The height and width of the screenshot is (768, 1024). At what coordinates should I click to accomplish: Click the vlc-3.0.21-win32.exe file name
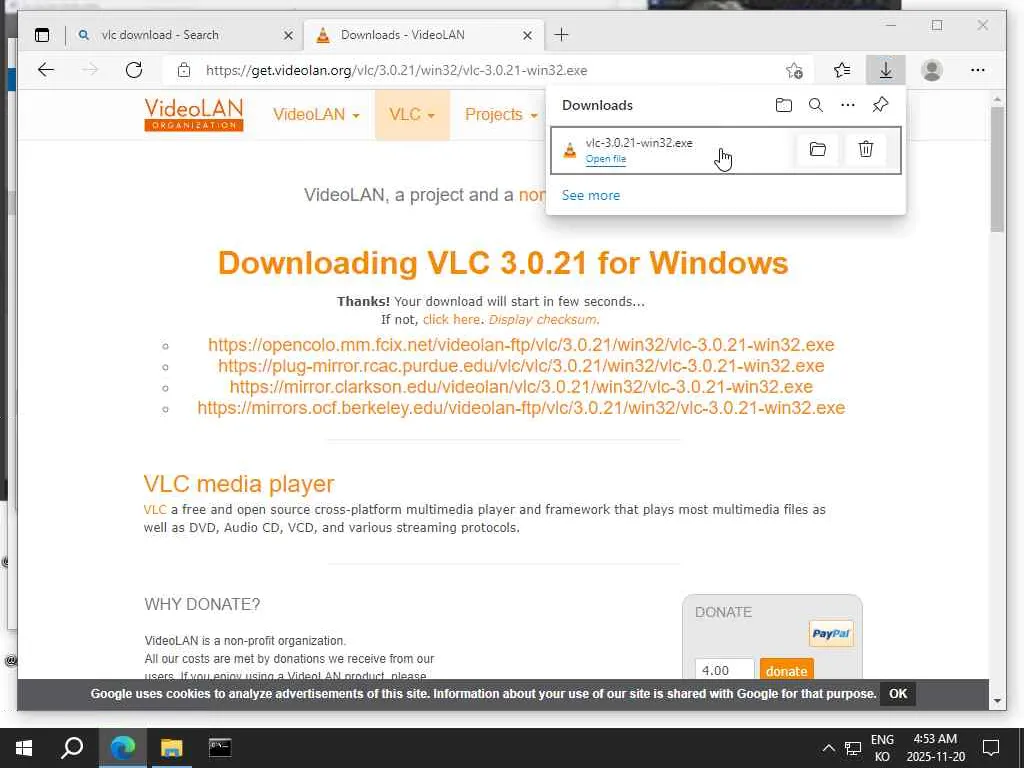(x=639, y=143)
